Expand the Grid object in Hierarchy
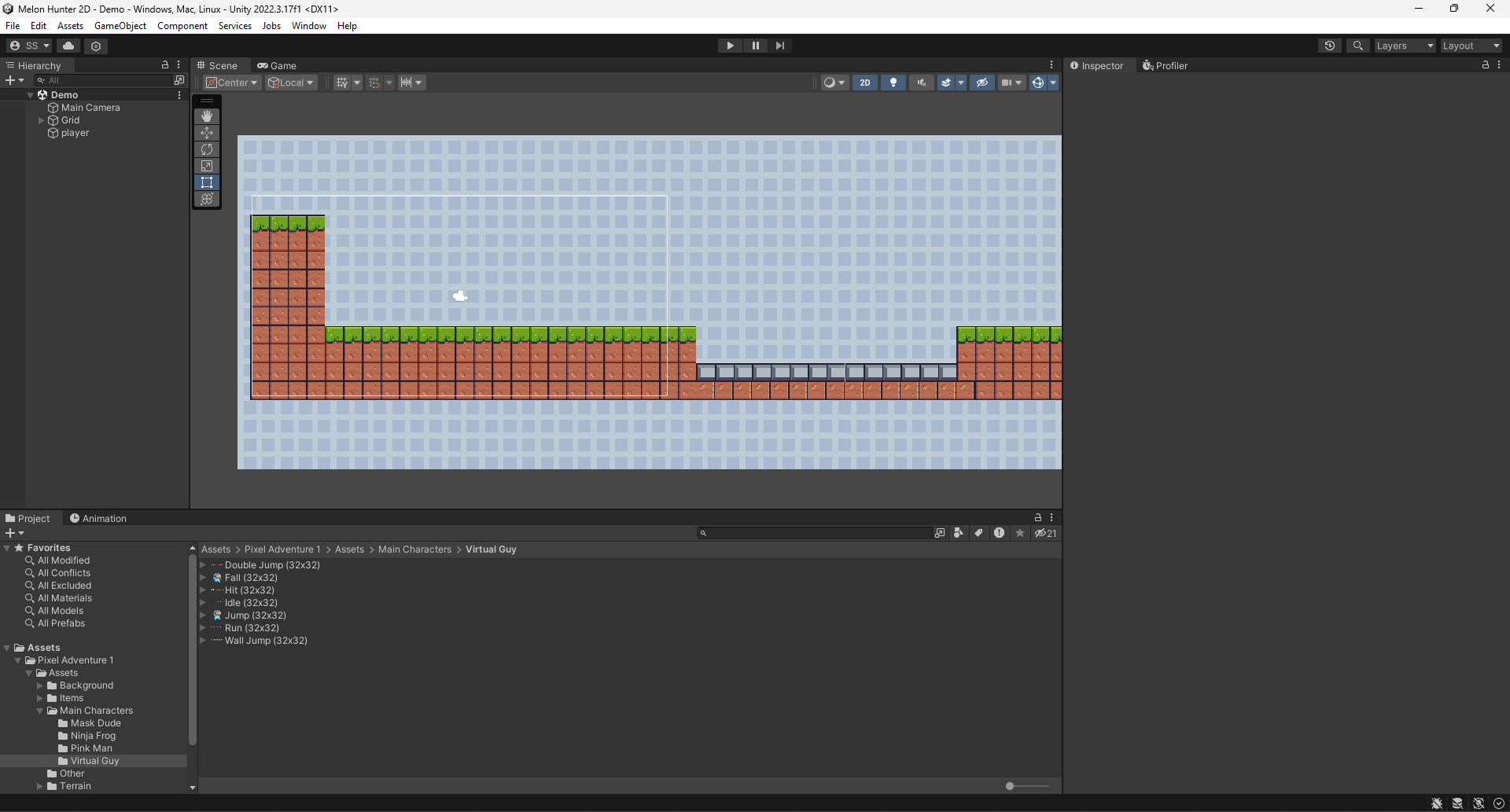Image resolution: width=1510 pixels, height=812 pixels. point(42,120)
